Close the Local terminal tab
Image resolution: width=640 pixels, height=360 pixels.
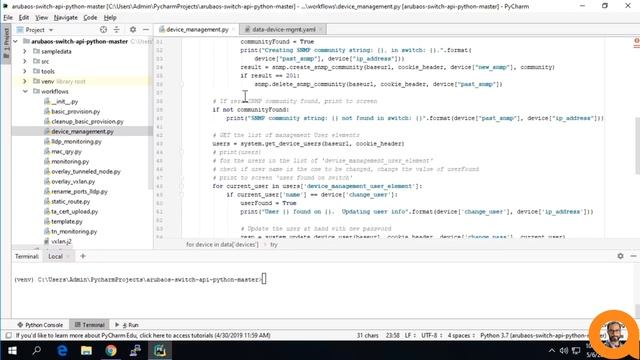pyautogui.click(x=69, y=256)
